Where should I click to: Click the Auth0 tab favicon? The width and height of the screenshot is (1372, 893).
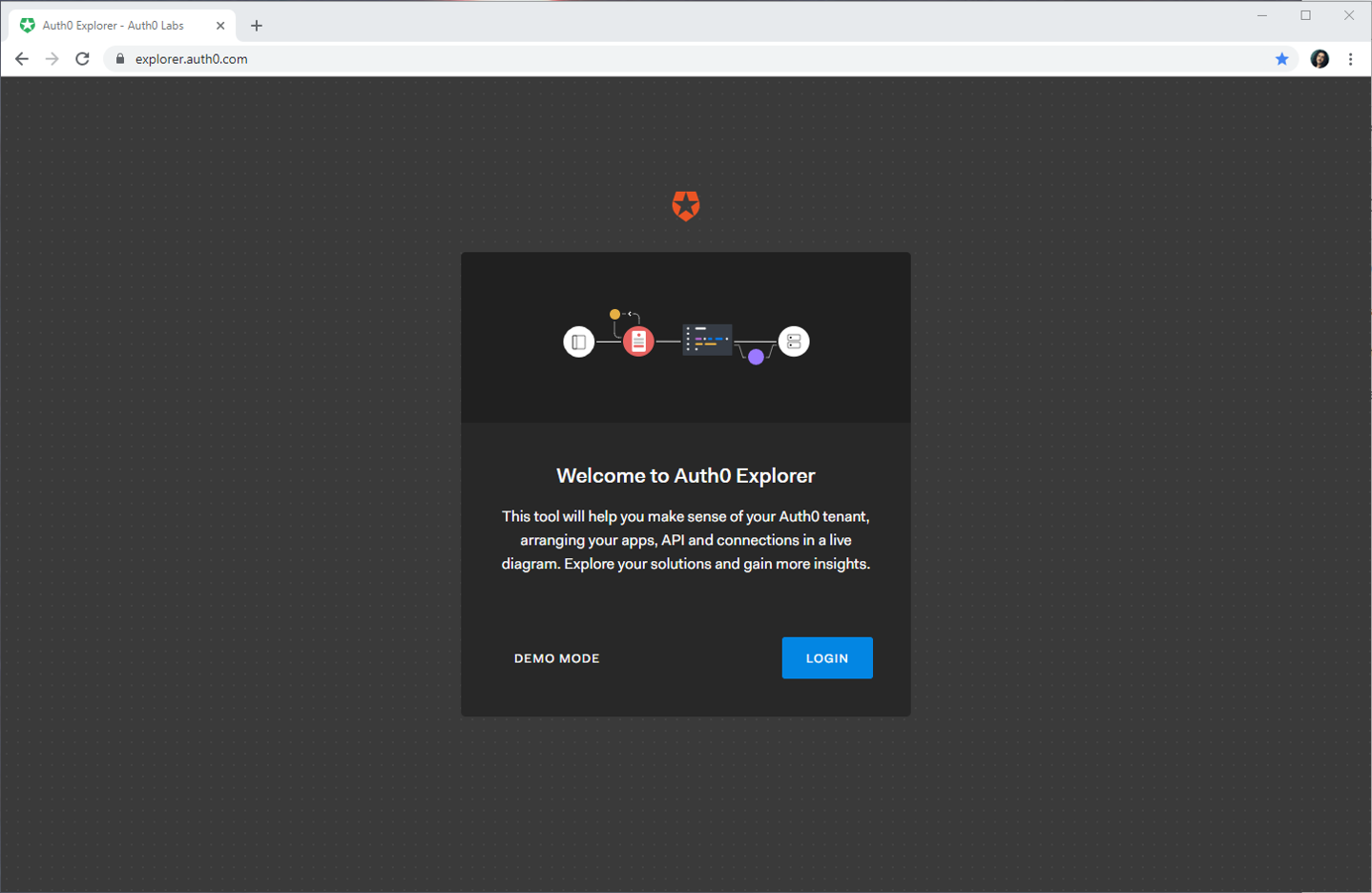click(28, 26)
